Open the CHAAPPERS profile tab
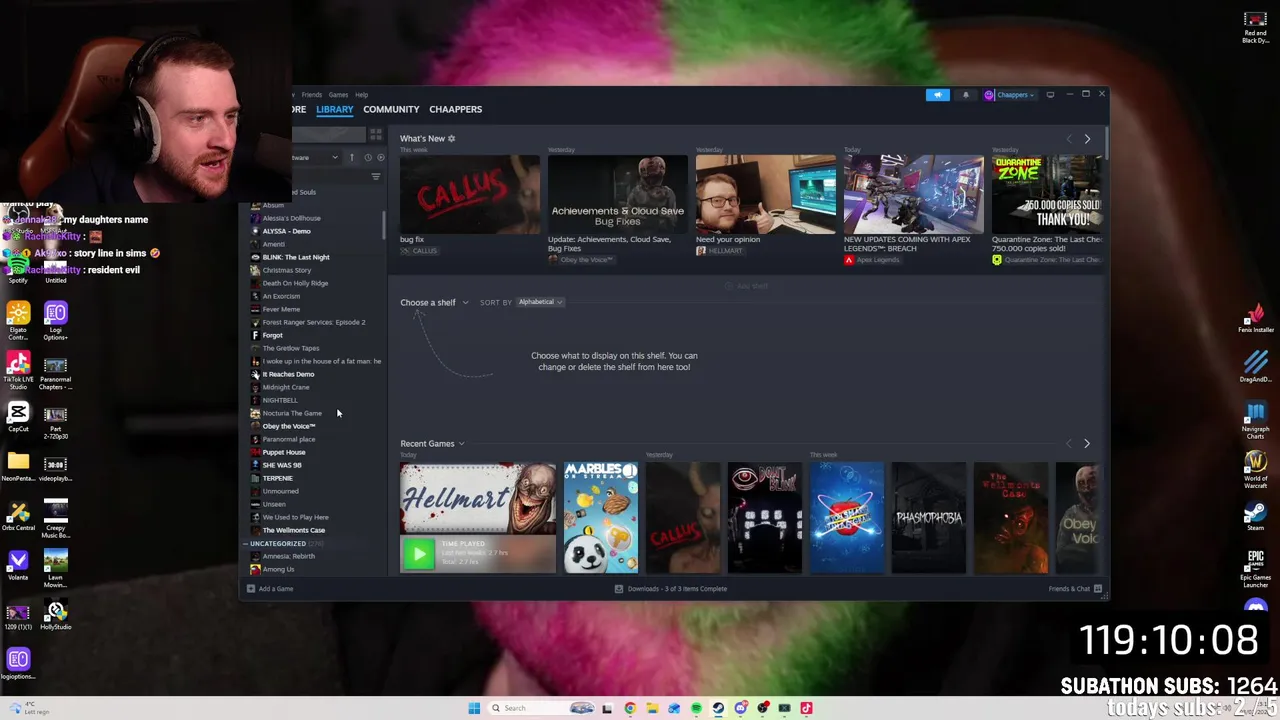1280x720 pixels. (x=455, y=109)
